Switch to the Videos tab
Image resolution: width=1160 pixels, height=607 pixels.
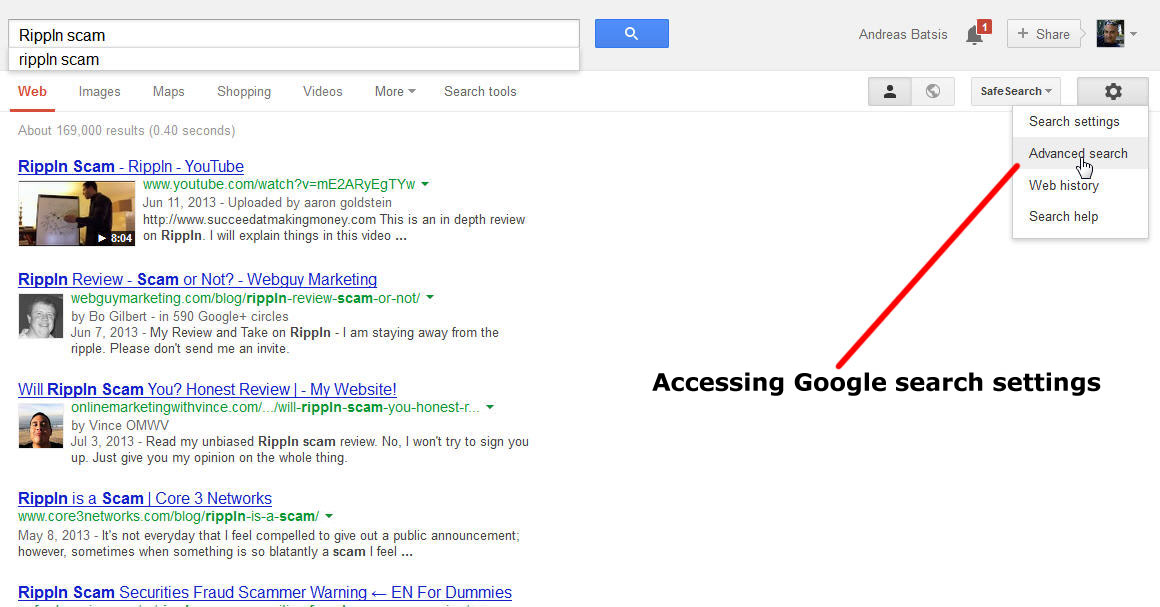click(x=323, y=91)
